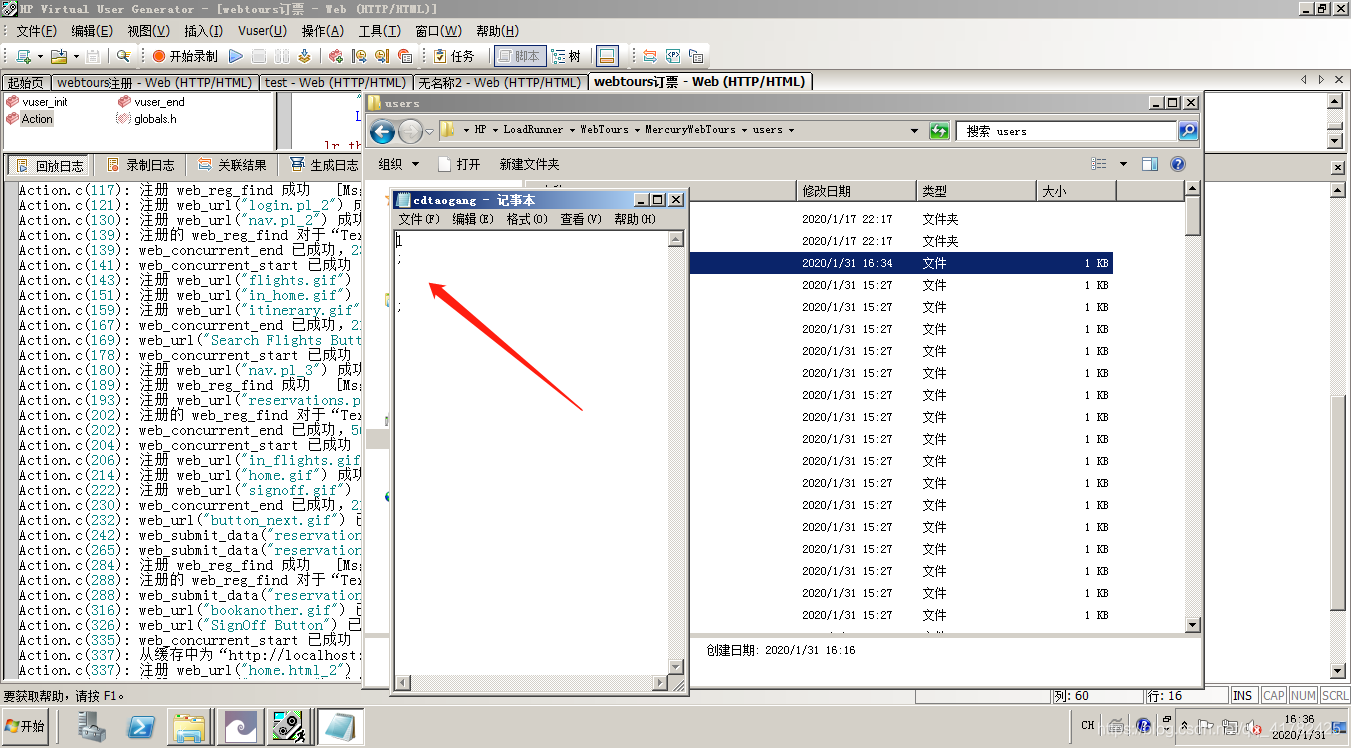Open the 任务 tasks pane
This screenshot has height=748, width=1351.
click(x=453, y=56)
